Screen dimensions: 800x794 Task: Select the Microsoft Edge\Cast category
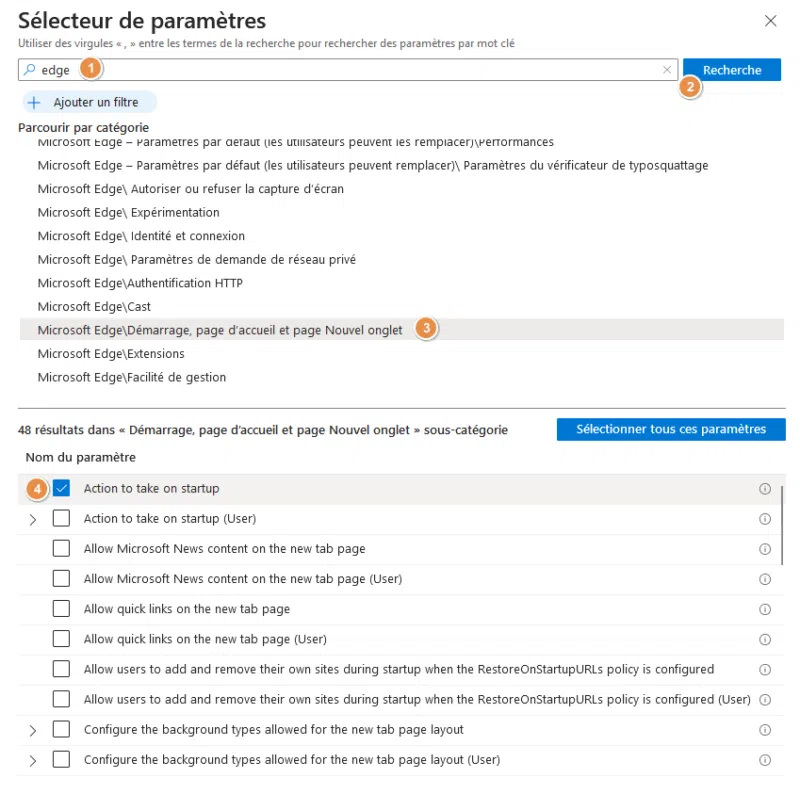click(x=94, y=306)
